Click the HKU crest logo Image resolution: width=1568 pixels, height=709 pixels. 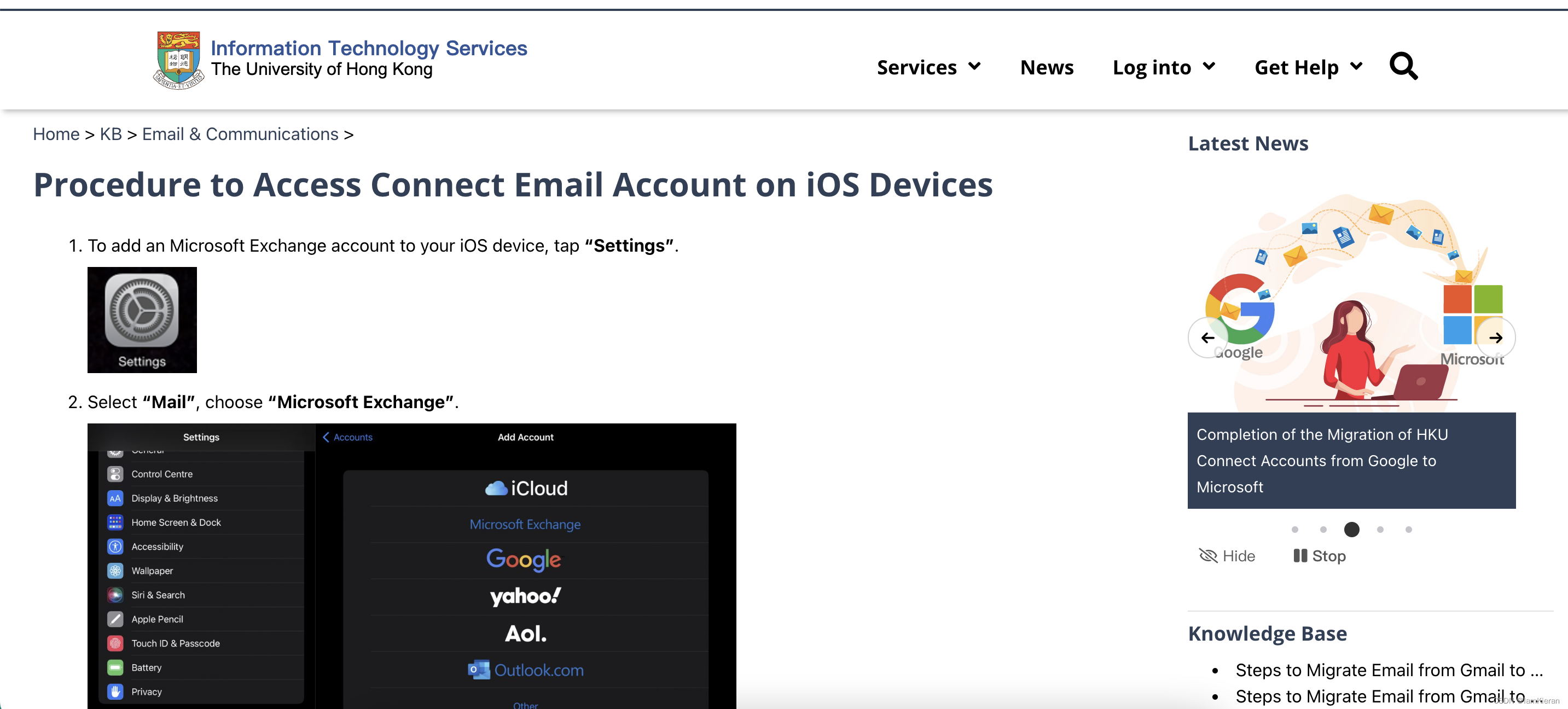tap(178, 60)
